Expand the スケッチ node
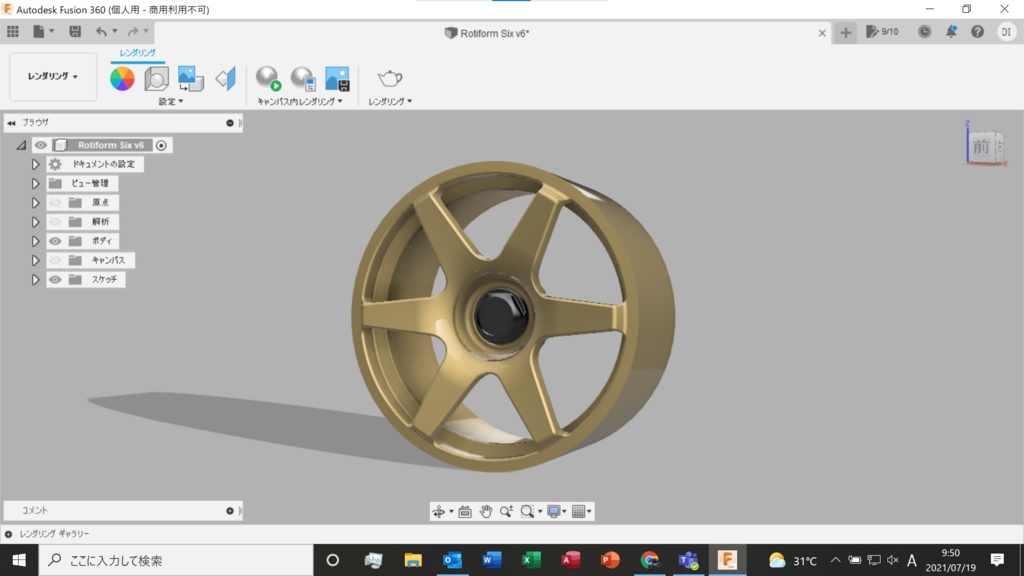The image size is (1024, 576). pos(35,280)
